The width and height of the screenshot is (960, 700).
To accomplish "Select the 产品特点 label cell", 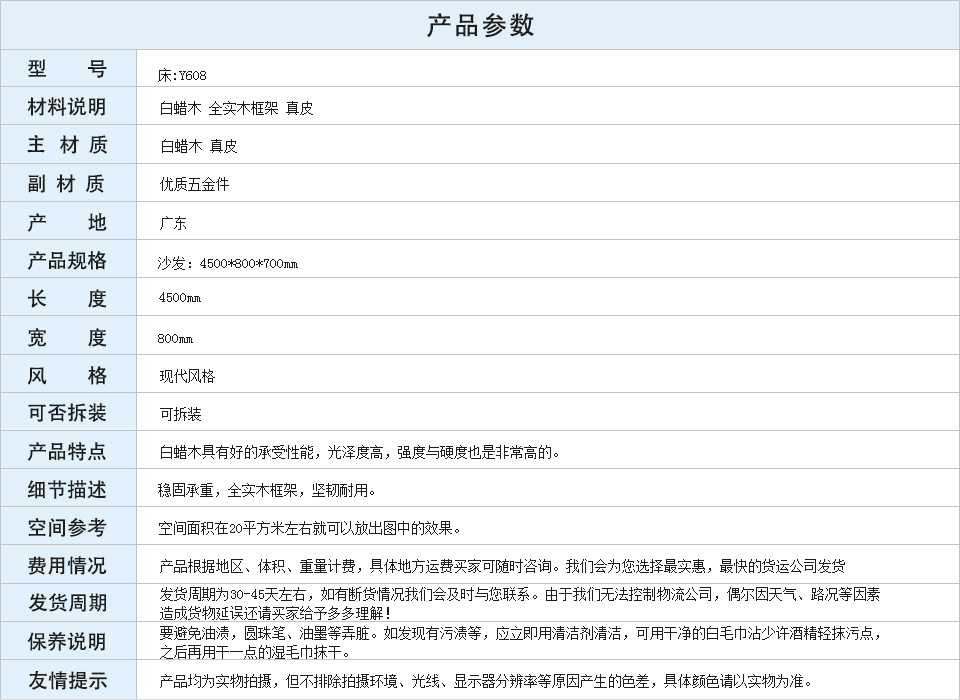I will [x=68, y=450].
